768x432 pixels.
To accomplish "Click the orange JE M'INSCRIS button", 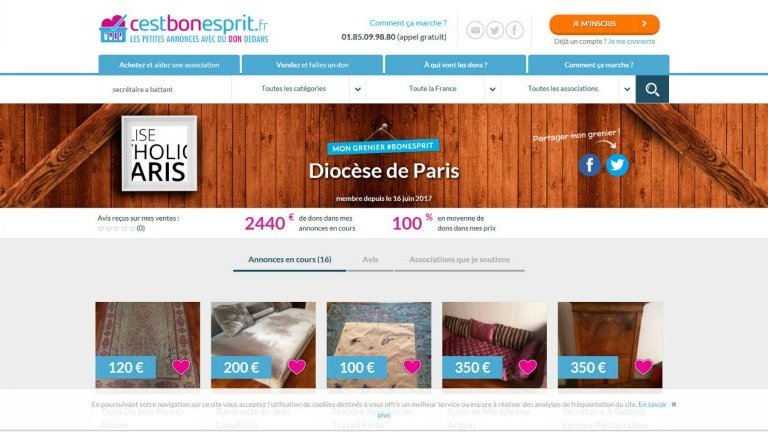I will point(604,24).
